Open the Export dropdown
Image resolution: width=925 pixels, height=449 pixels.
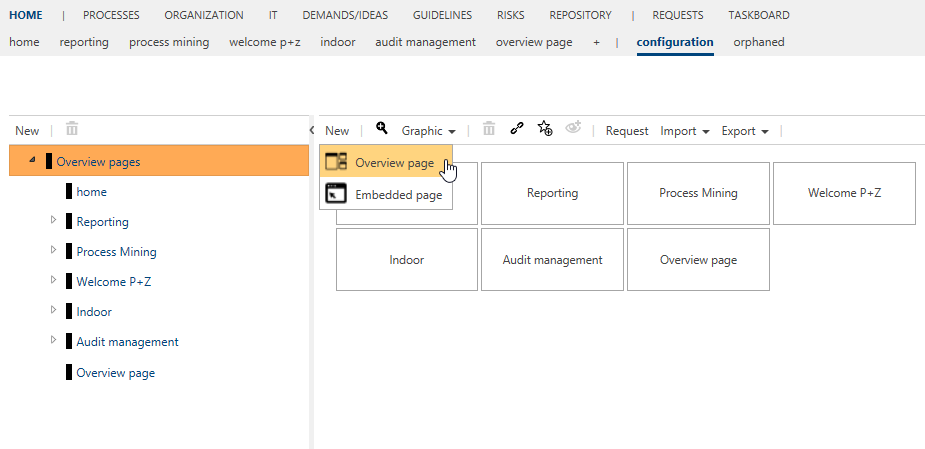[x=744, y=131]
